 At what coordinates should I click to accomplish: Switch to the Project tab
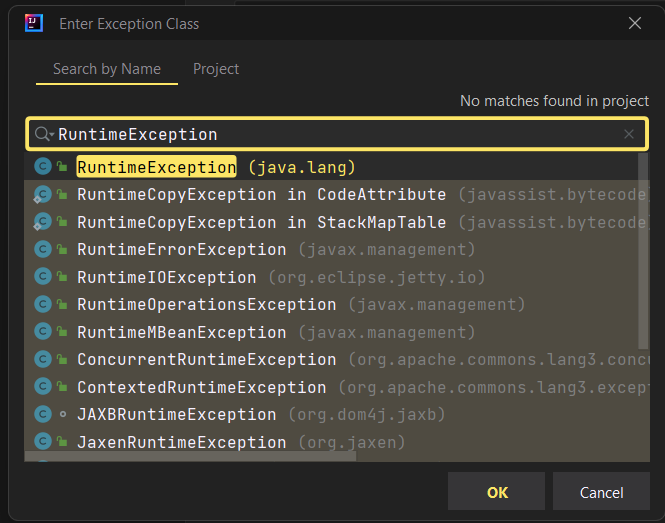click(216, 69)
